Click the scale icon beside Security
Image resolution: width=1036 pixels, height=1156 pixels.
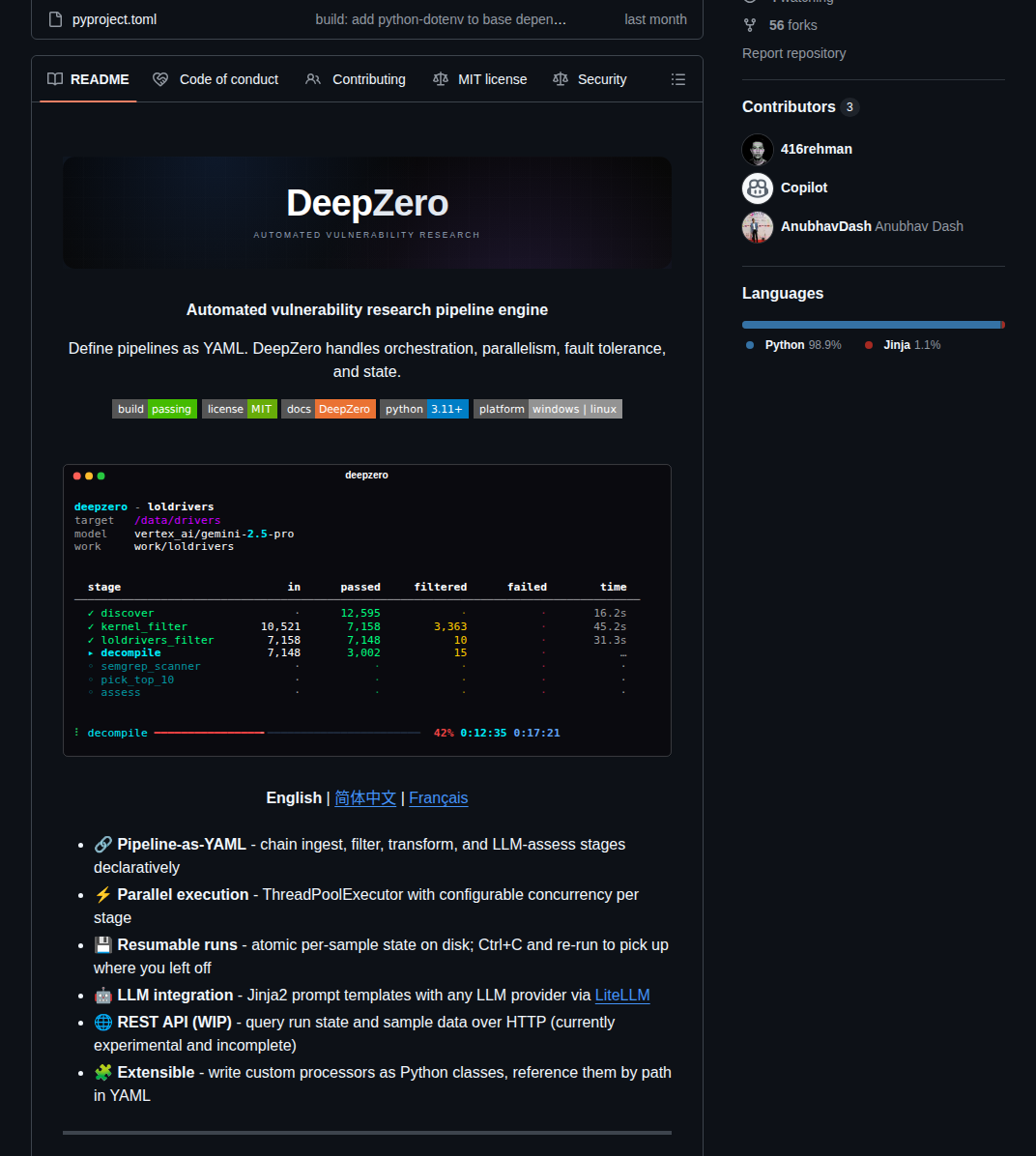(561, 79)
